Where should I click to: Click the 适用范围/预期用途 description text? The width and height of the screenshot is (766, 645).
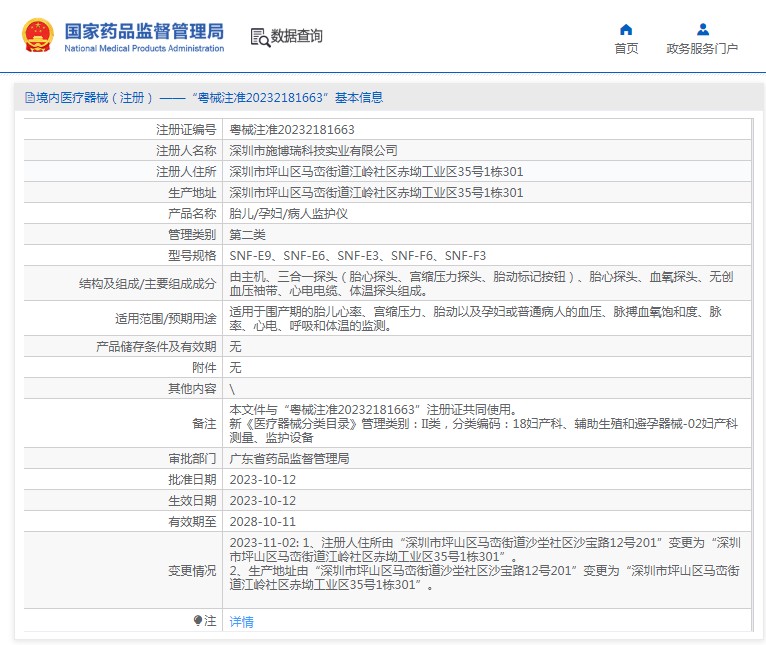coord(475,319)
